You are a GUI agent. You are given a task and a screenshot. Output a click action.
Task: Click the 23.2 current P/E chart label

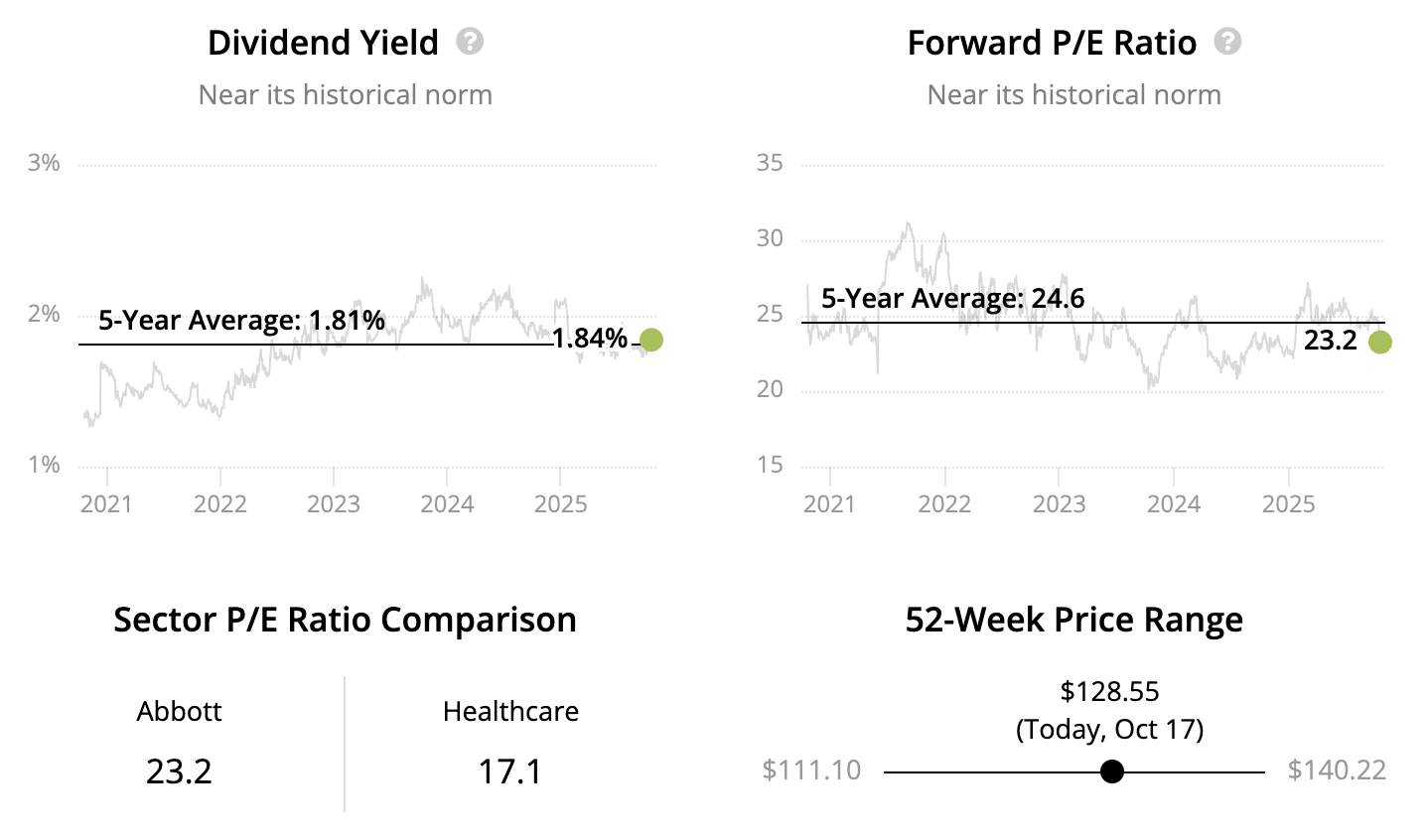1330,341
